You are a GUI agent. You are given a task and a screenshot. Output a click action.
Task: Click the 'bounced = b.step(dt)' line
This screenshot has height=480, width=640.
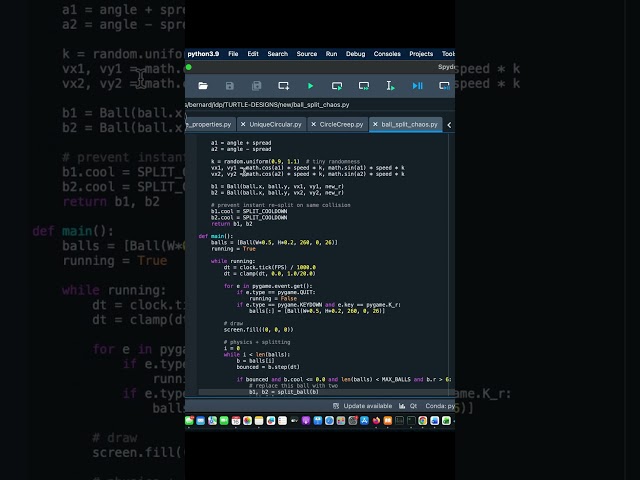pos(268,367)
